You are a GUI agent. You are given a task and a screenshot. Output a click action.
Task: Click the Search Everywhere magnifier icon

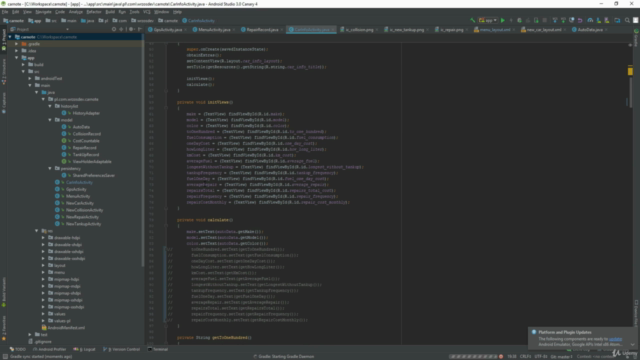[627, 20]
